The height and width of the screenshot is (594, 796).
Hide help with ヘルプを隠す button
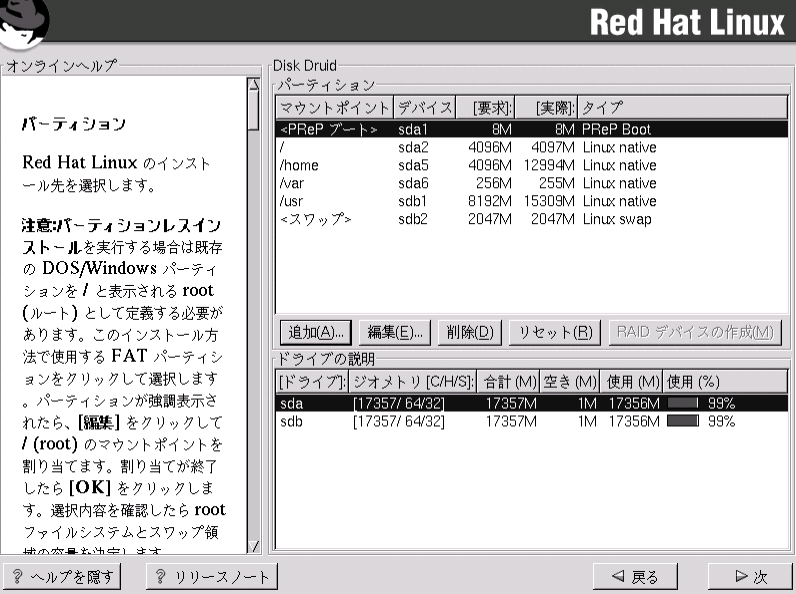click(63, 576)
